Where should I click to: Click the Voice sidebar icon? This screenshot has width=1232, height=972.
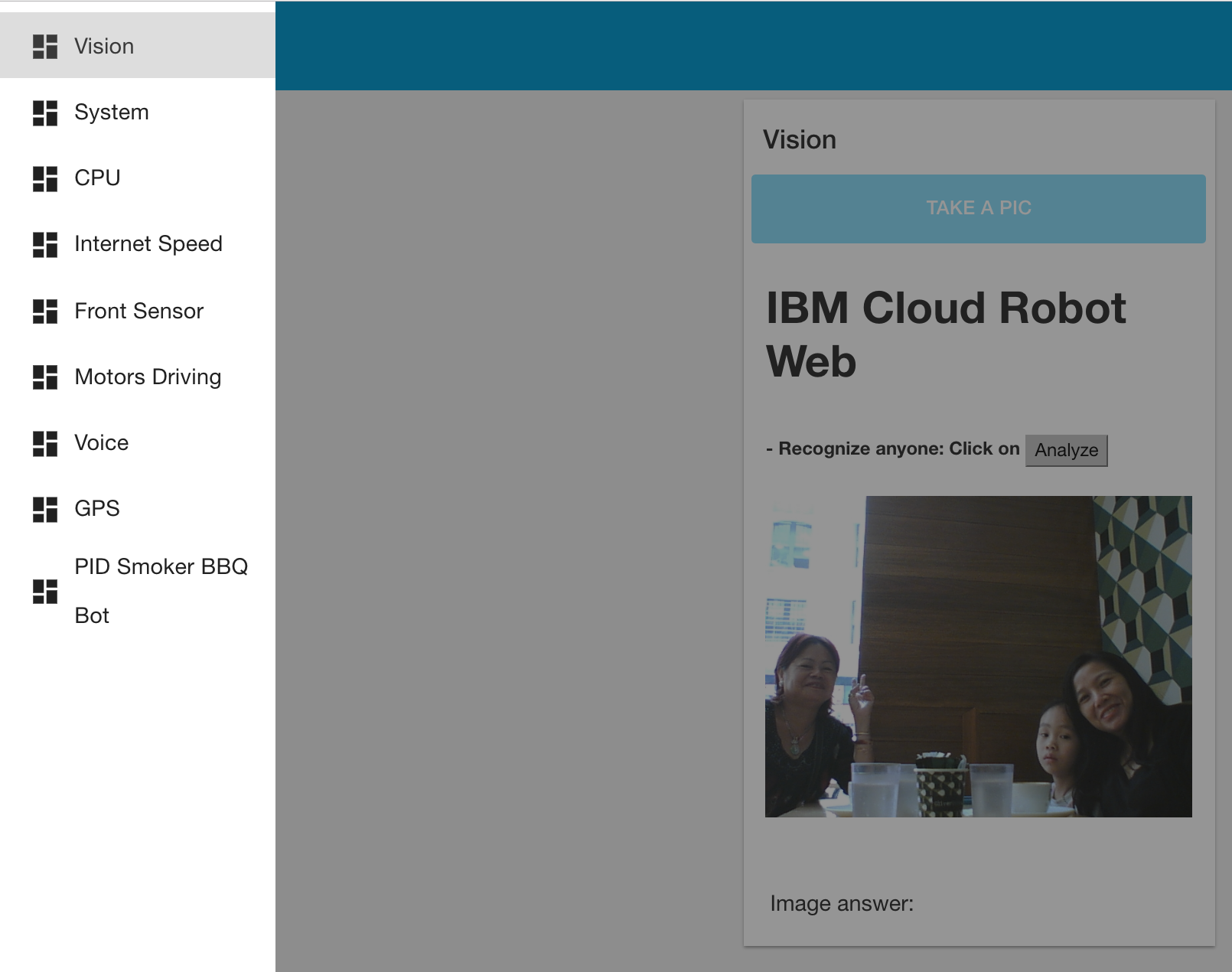[x=45, y=442]
